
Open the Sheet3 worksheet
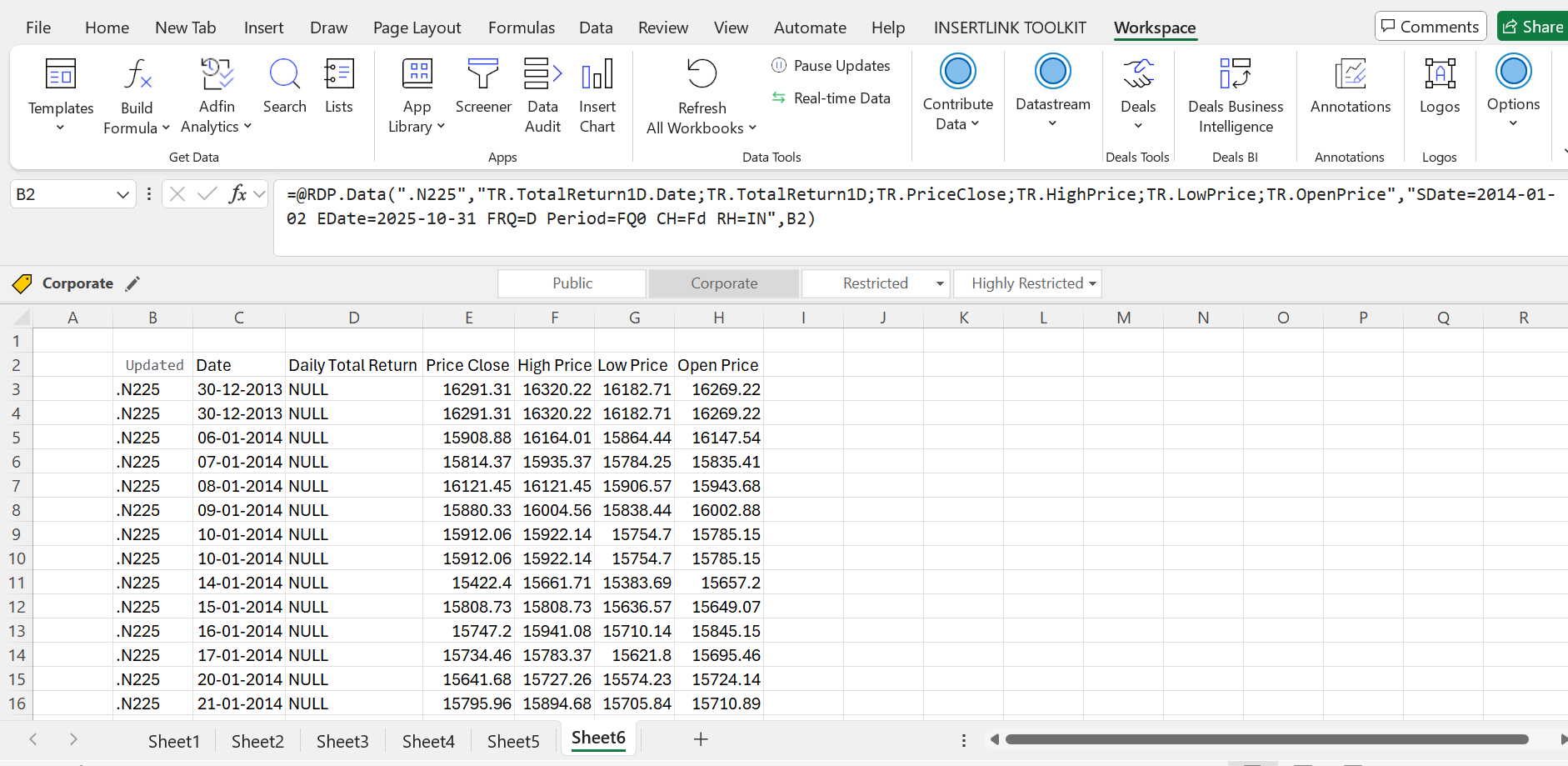tap(342, 740)
